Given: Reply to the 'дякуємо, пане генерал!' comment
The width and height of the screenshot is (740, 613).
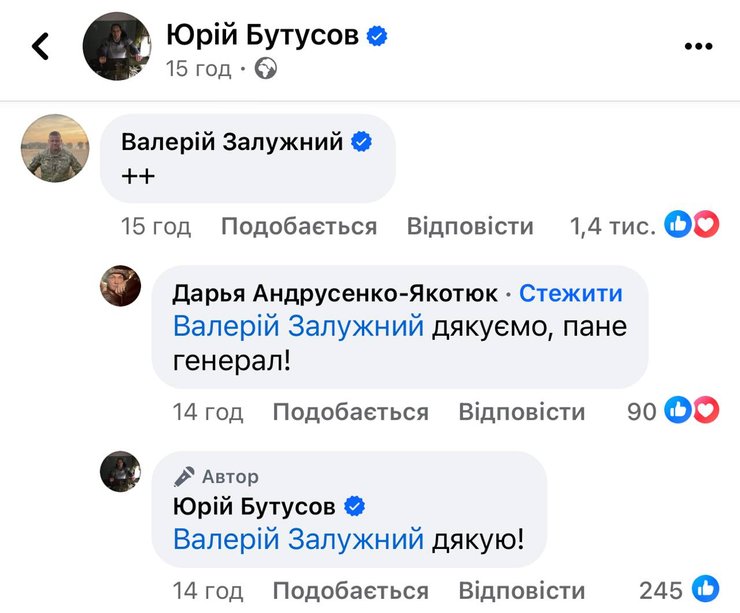Looking at the screenshot, I should tap(521, 411).
